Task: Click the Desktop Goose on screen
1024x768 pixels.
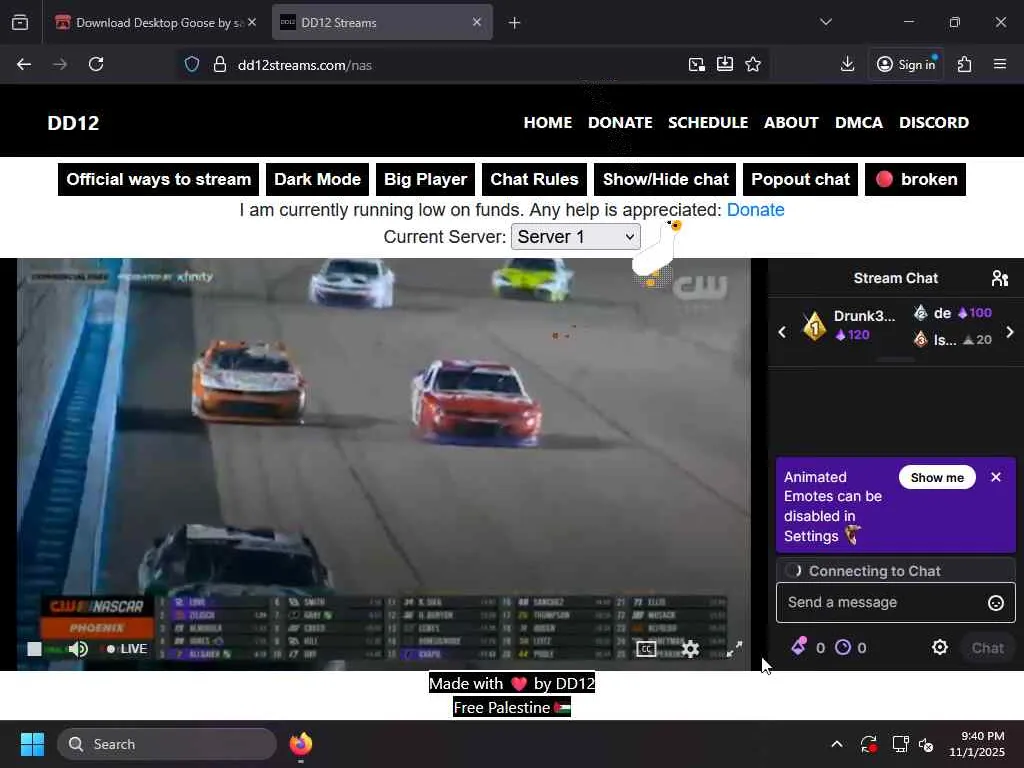Action: coord(655,253)
